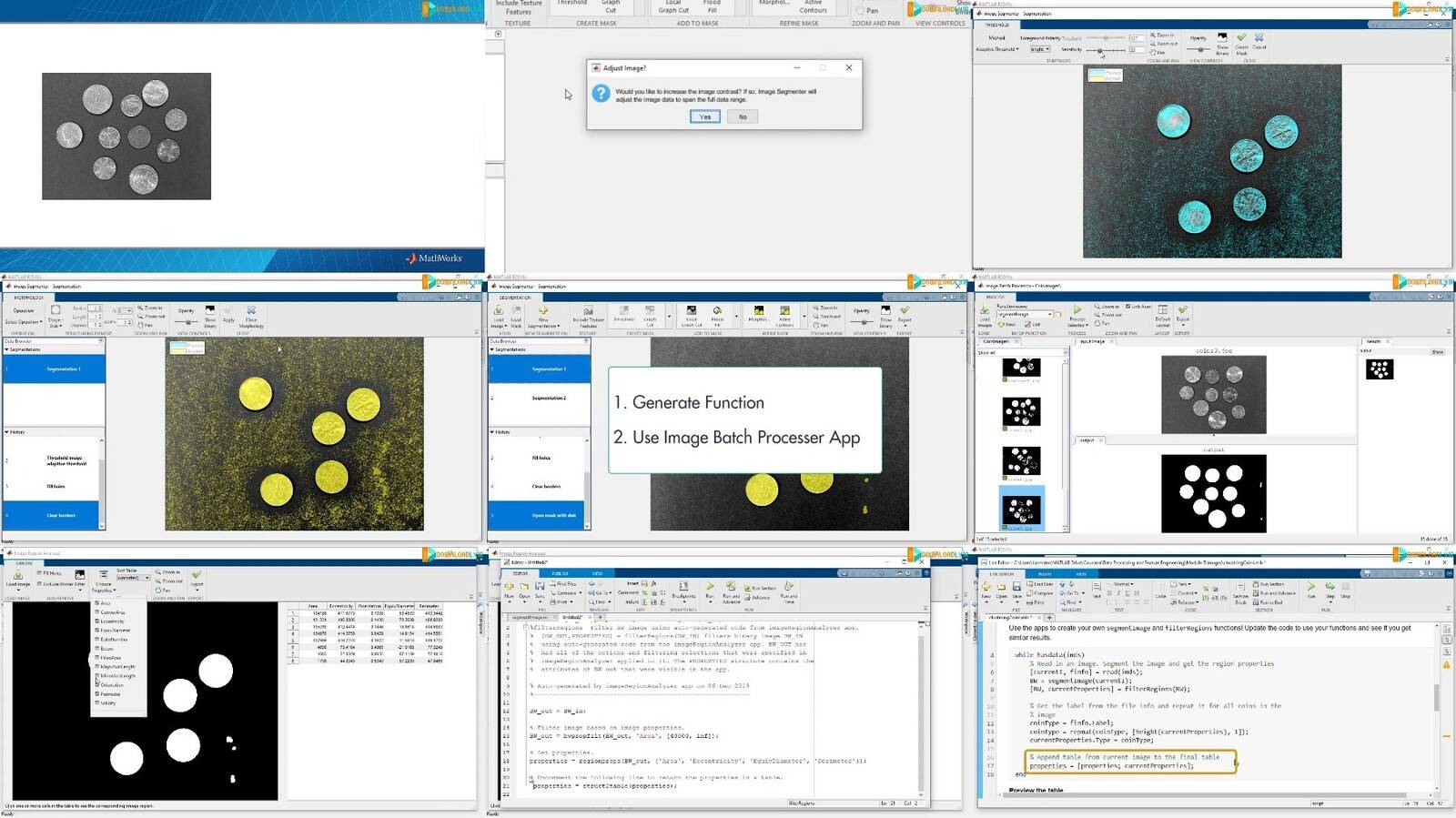
Task: Adjust the Opacity slider in the Morphology tab
Action: pyautogui.click(x=187, y=322)
